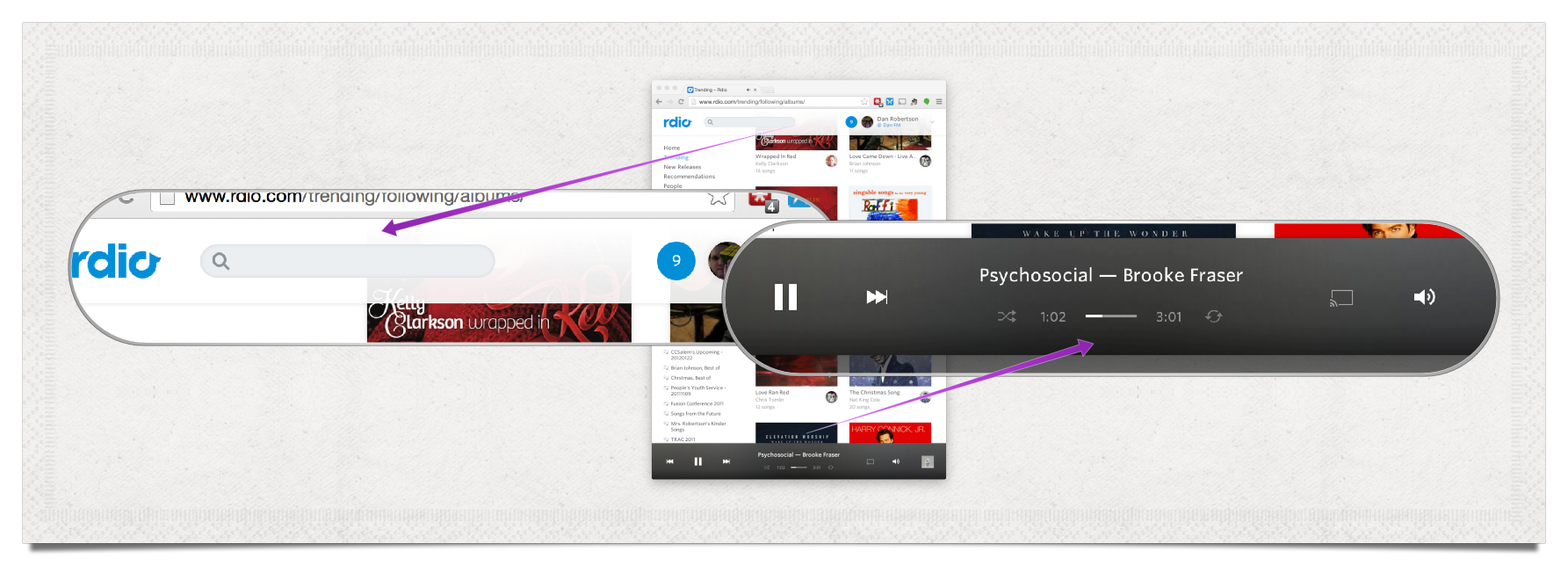Open notifications badge 9 in small browser window
1568x566 pixels.
click(x=851, y=122)
